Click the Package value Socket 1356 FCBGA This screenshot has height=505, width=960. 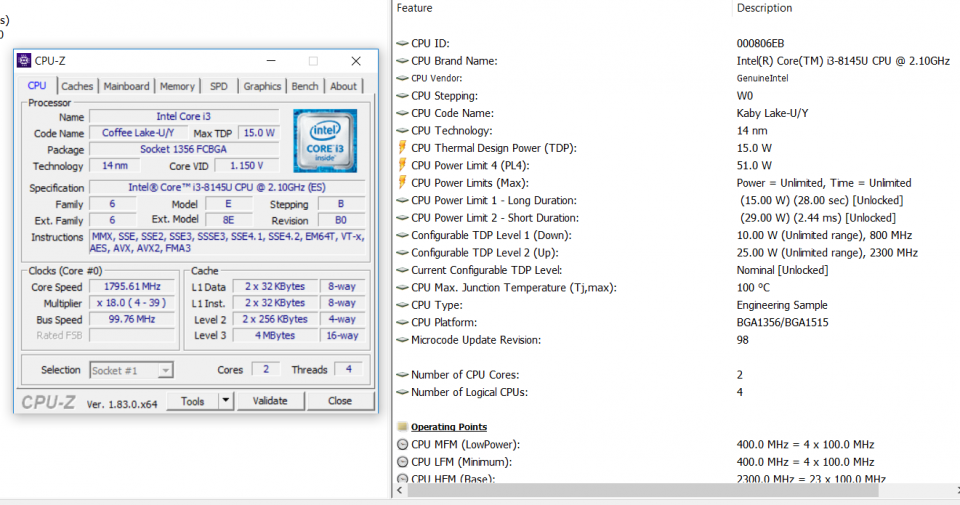(x=184, y=149)
